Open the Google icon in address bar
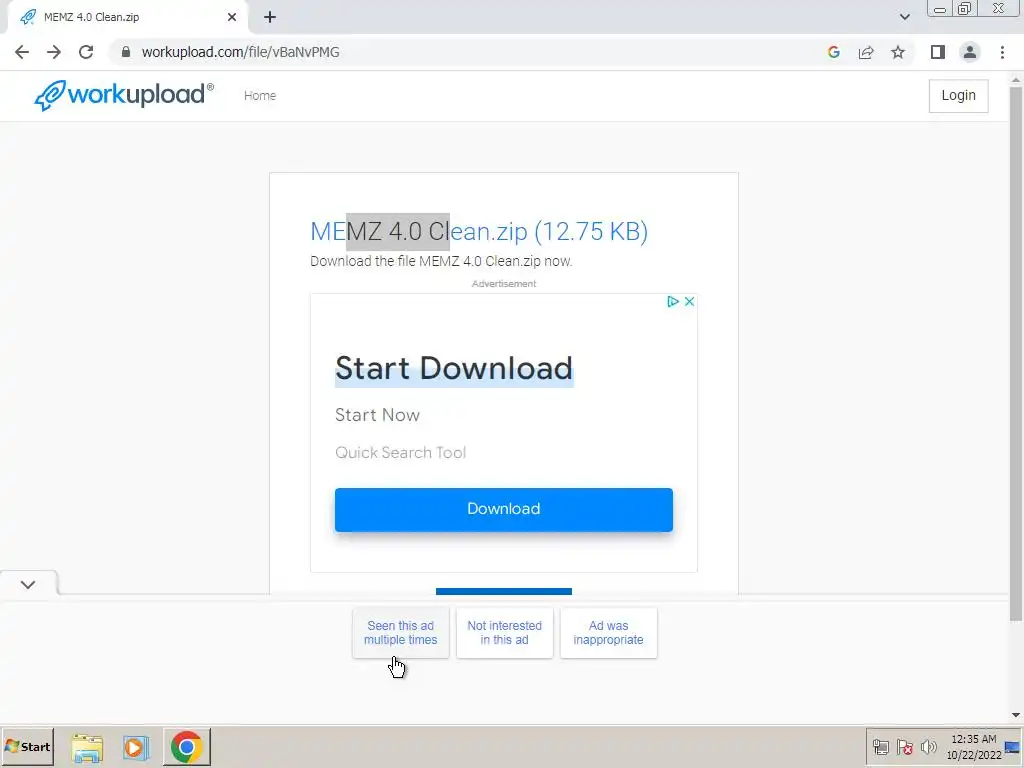This screenshot has height=768, width=1024. (833, 52)
